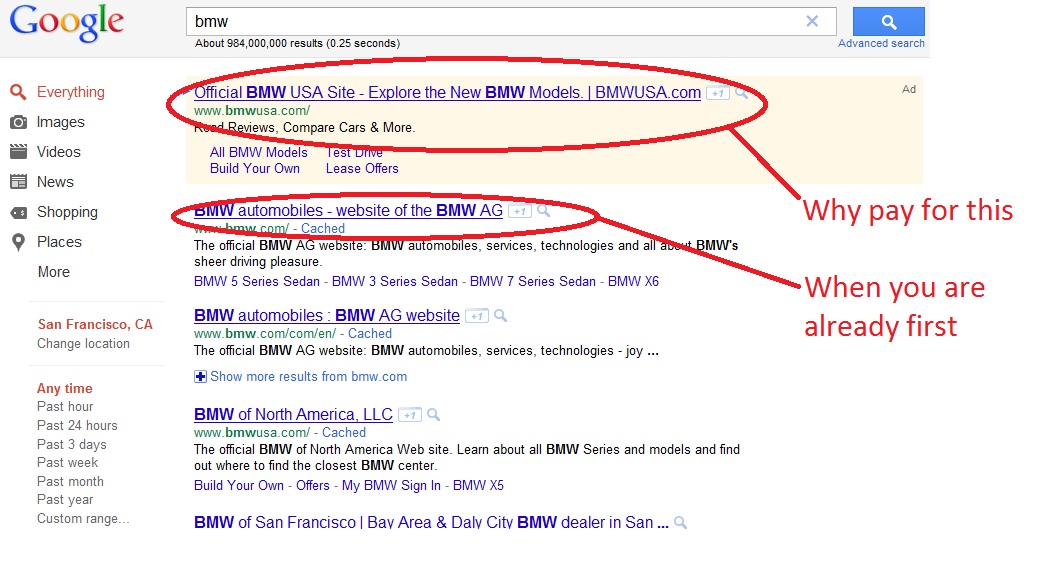Open BMW X6 link
Screen dimensions: 1040x566
click(633, 281)
